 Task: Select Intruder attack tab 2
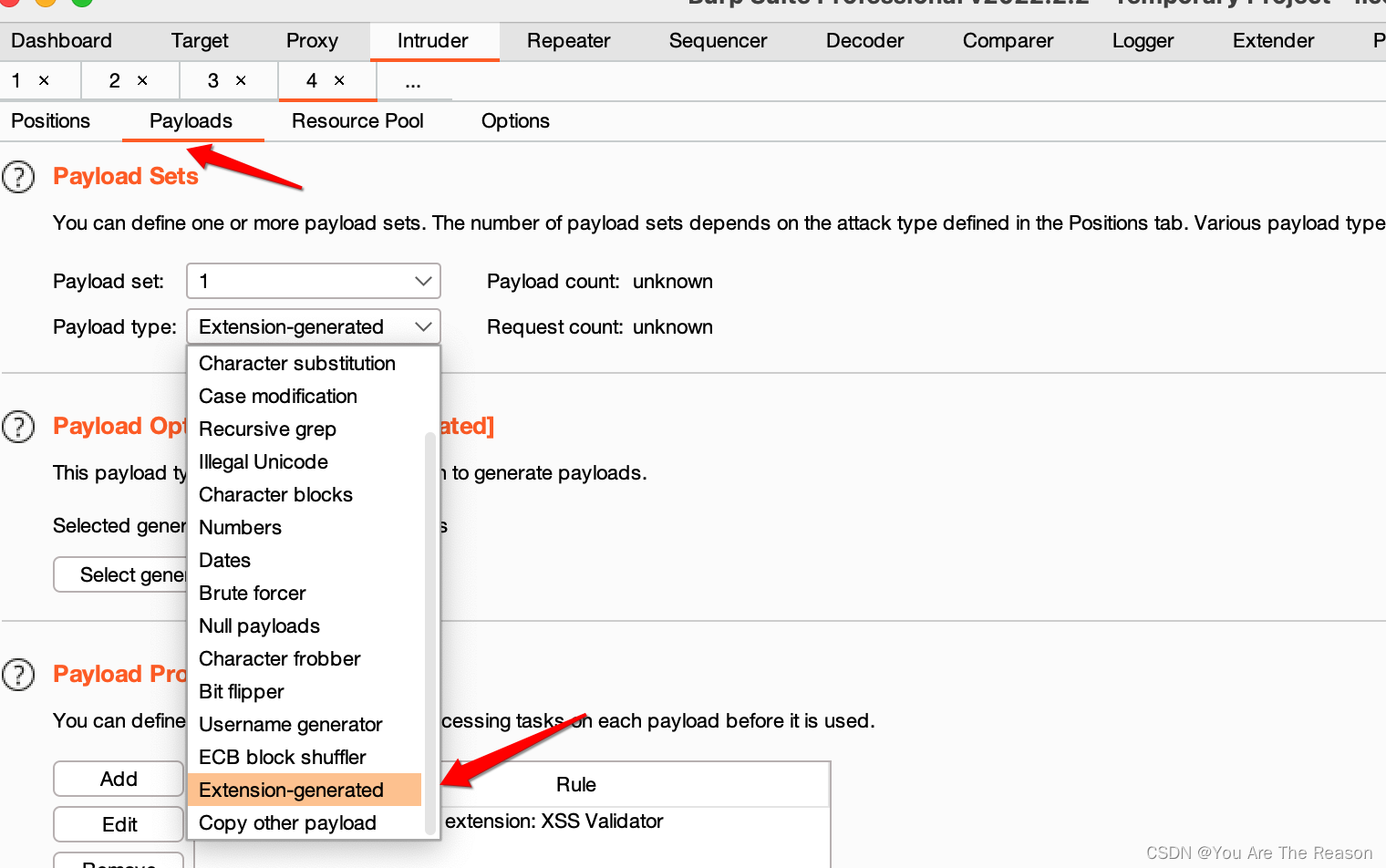115,81
